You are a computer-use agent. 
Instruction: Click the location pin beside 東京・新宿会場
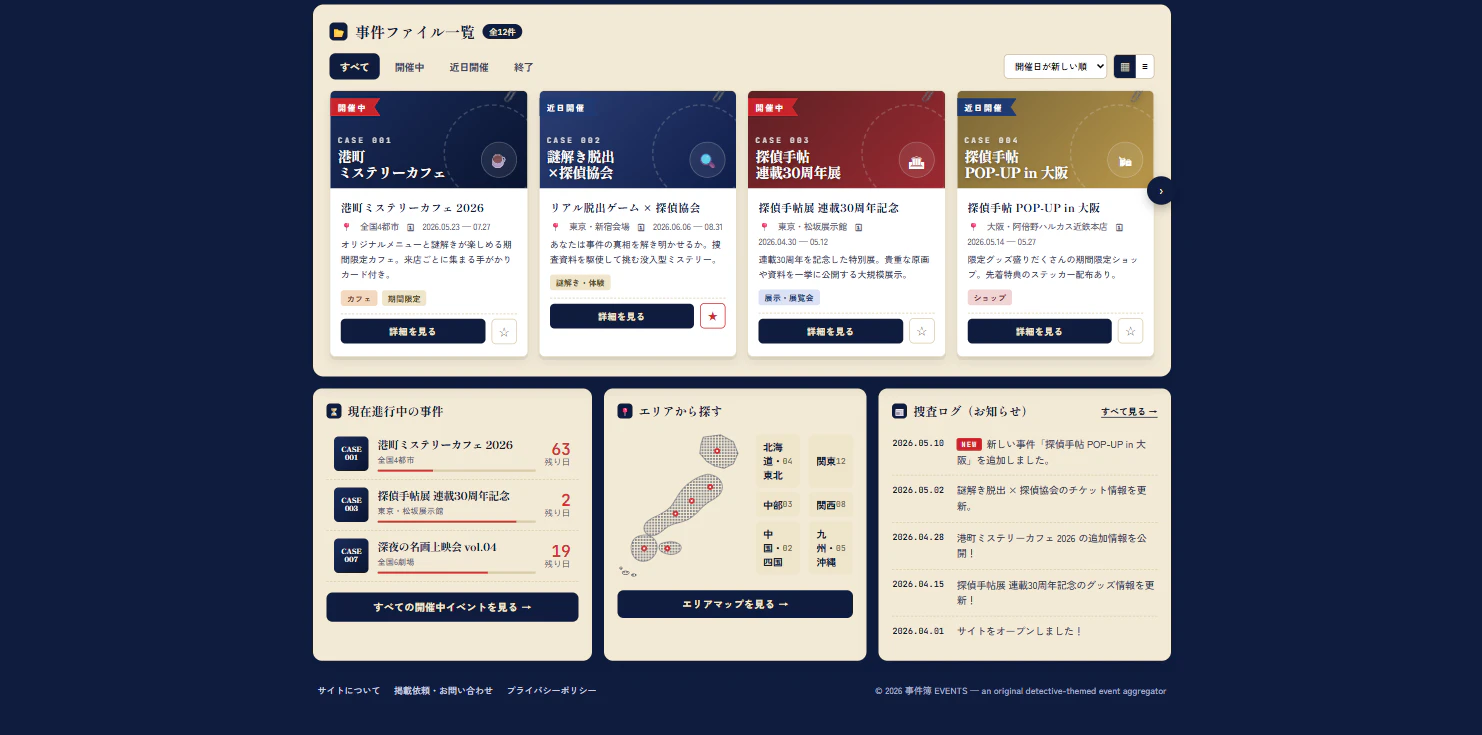[x=555, y=227]
